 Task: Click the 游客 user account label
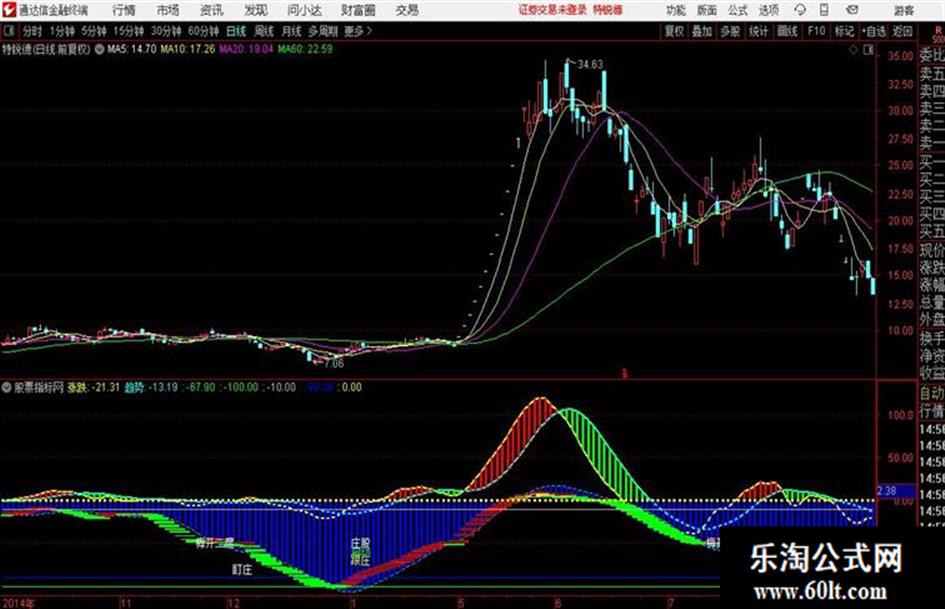pyautogui.click(x=903, y=10)
